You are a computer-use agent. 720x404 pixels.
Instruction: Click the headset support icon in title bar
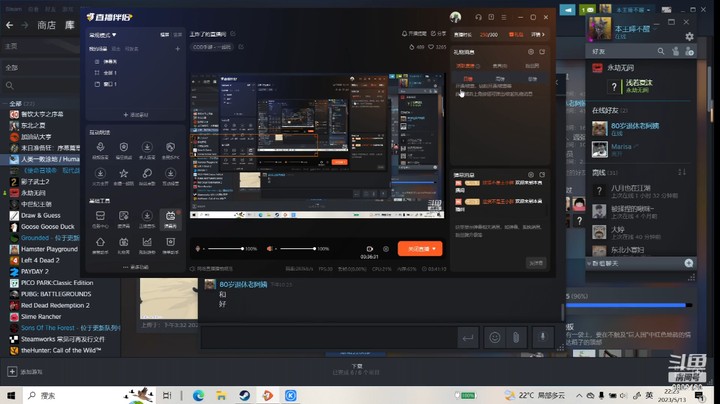tap(478, 17)
